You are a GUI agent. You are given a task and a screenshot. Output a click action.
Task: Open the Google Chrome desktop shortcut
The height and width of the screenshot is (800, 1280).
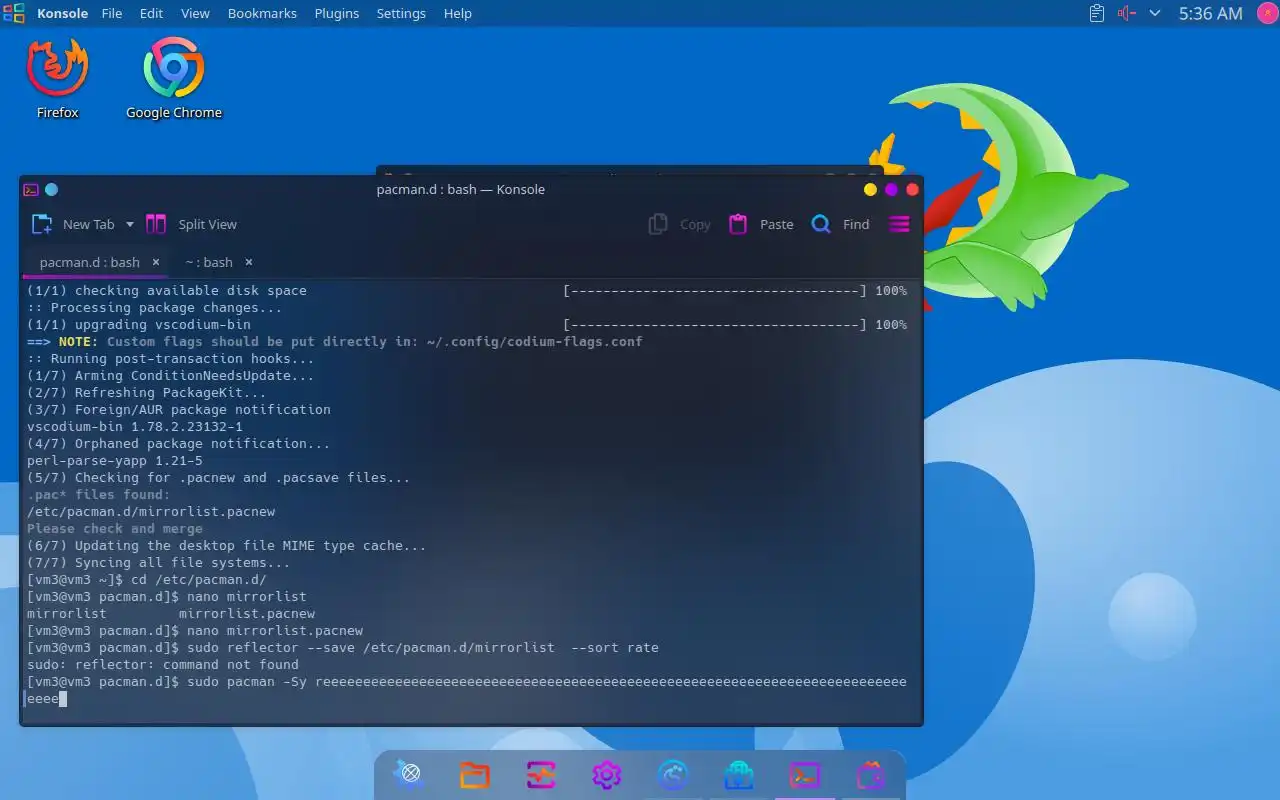coord(174,79)
